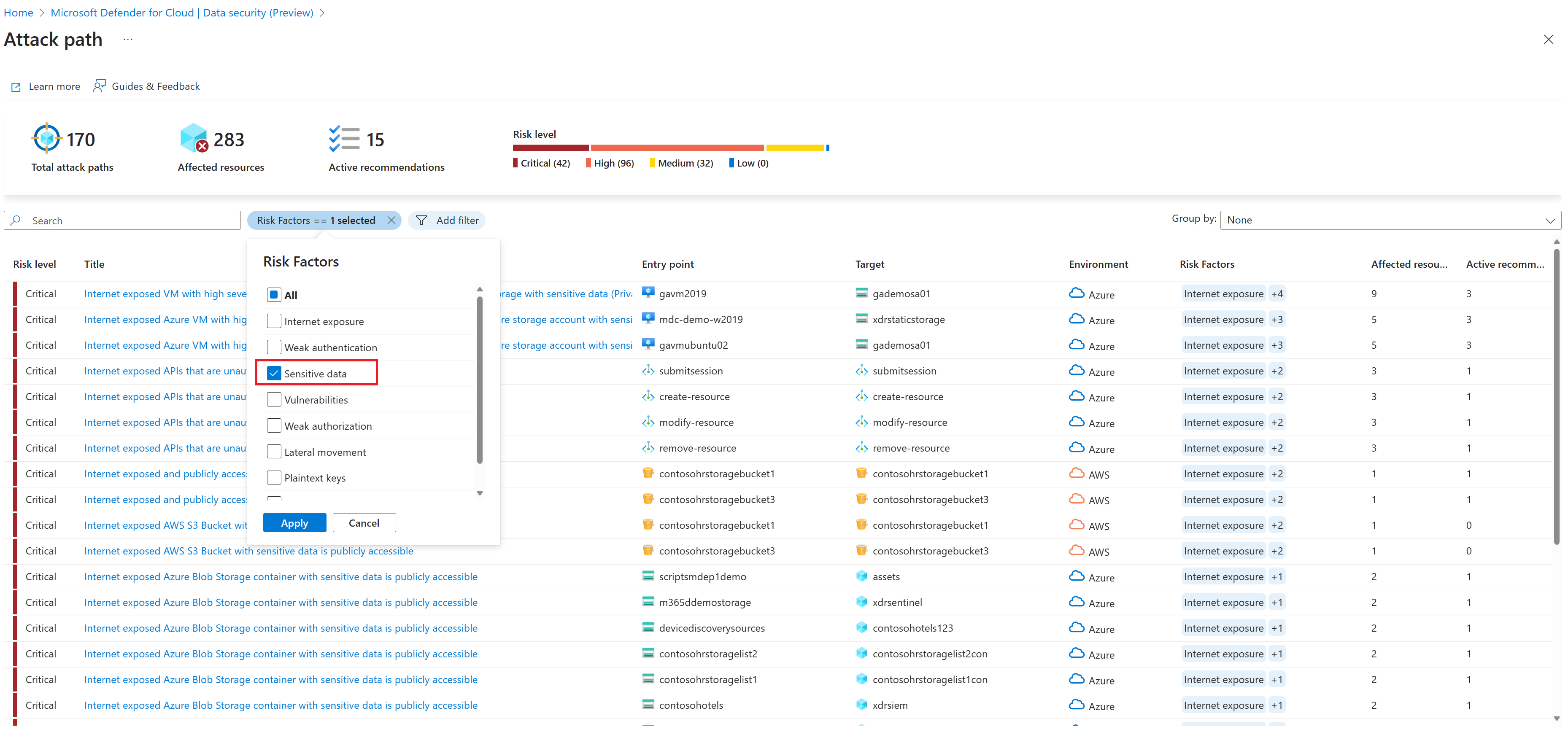
Task: Enable the Internet exposure checkbox
Action: 274,321
